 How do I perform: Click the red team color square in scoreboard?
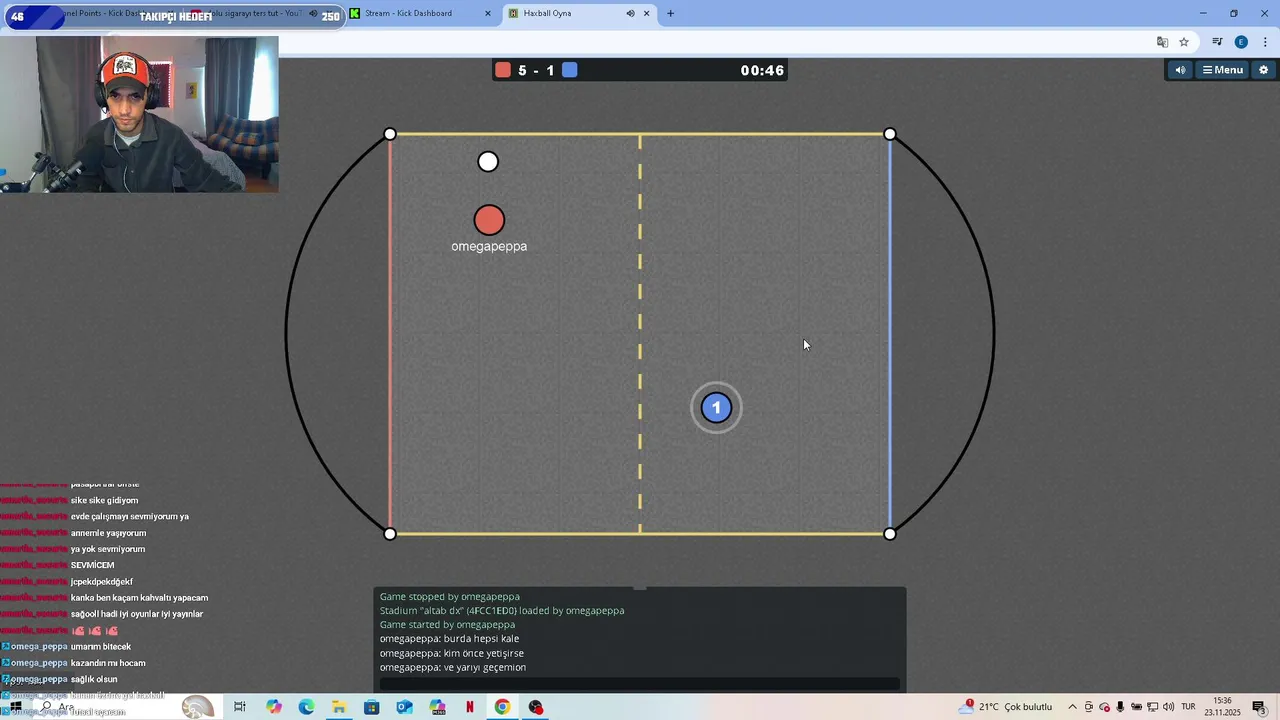click(503, 70)
